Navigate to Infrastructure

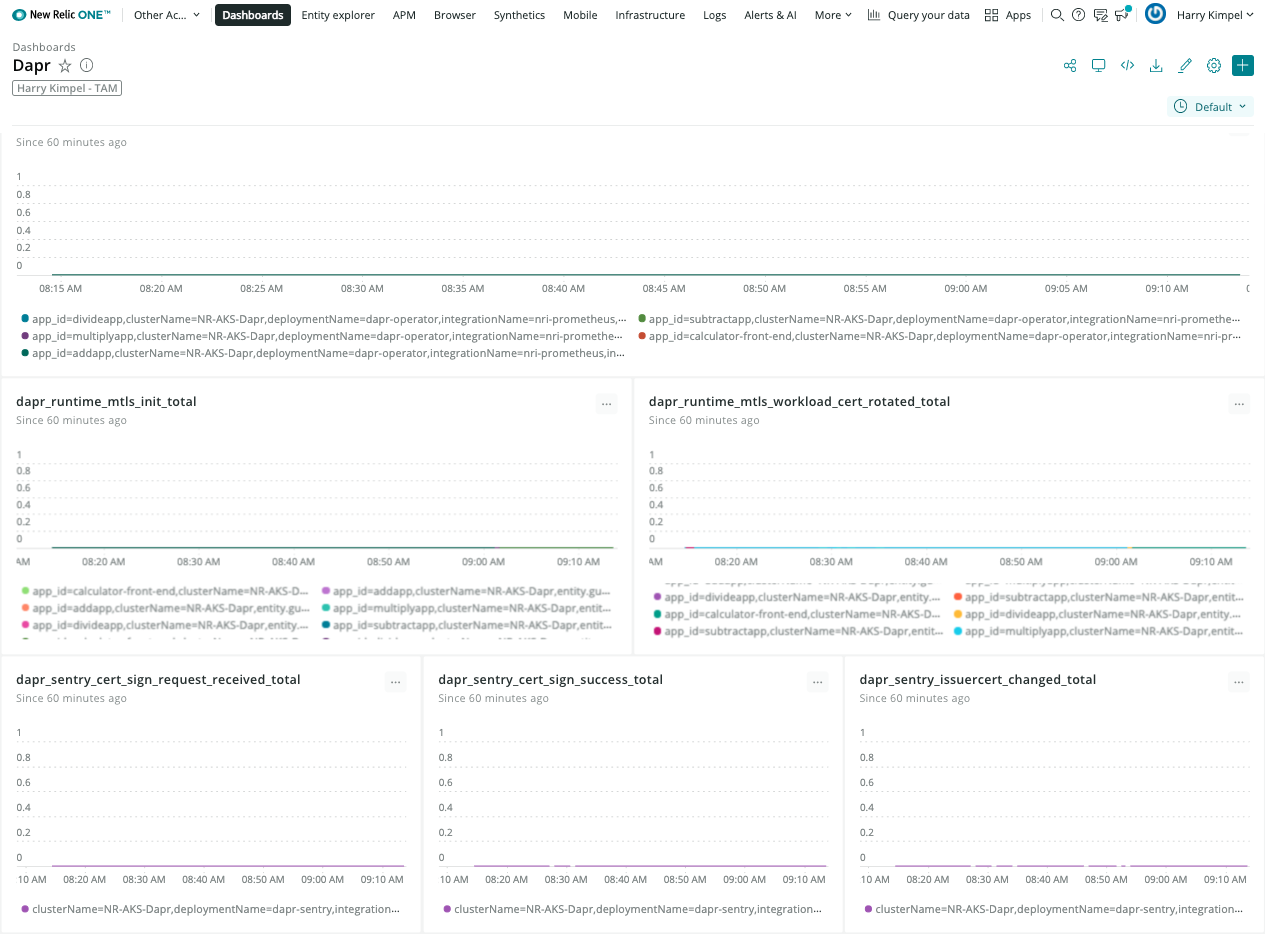coord(650,15)
